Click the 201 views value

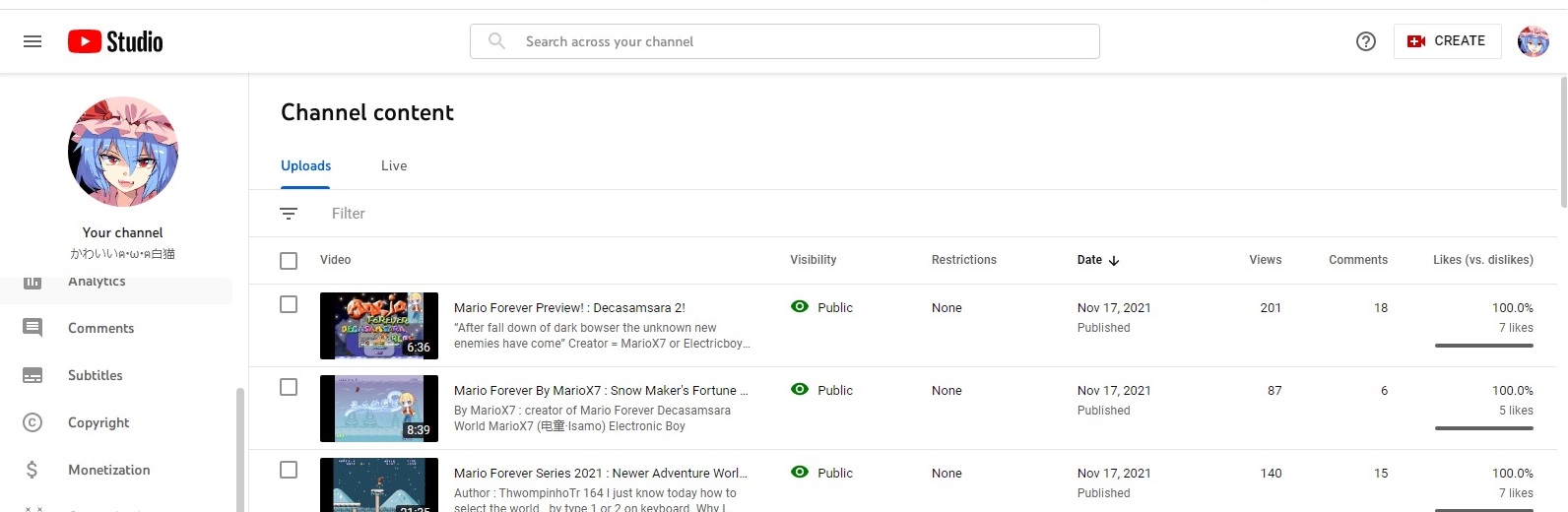tap(1271, 307)
